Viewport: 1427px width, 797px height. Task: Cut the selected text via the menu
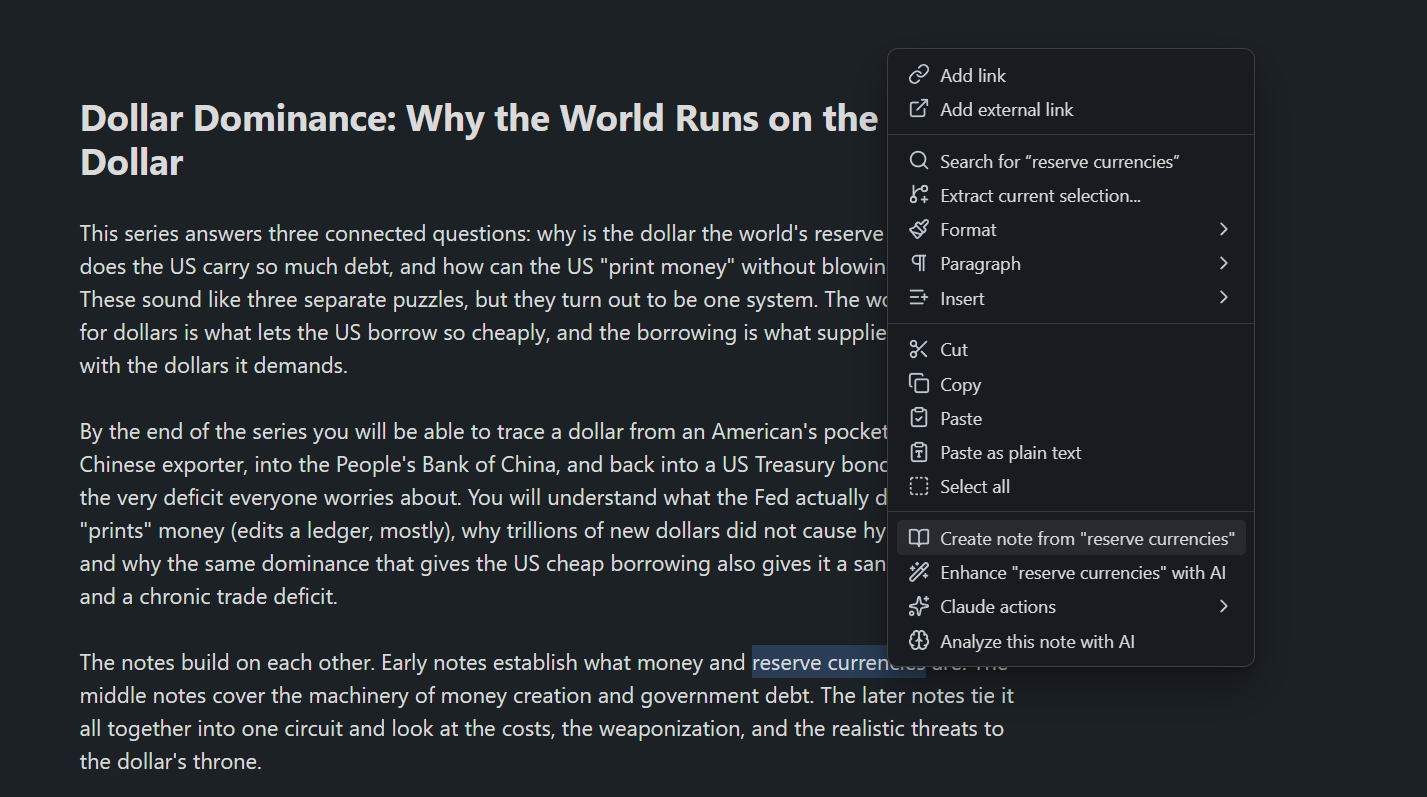1071,349
